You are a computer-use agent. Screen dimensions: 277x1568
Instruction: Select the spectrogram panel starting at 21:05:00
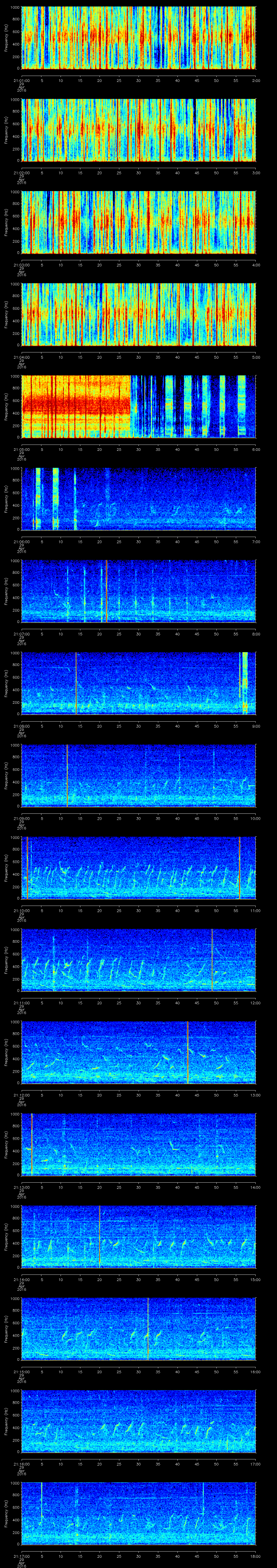(x=139, y=407)
